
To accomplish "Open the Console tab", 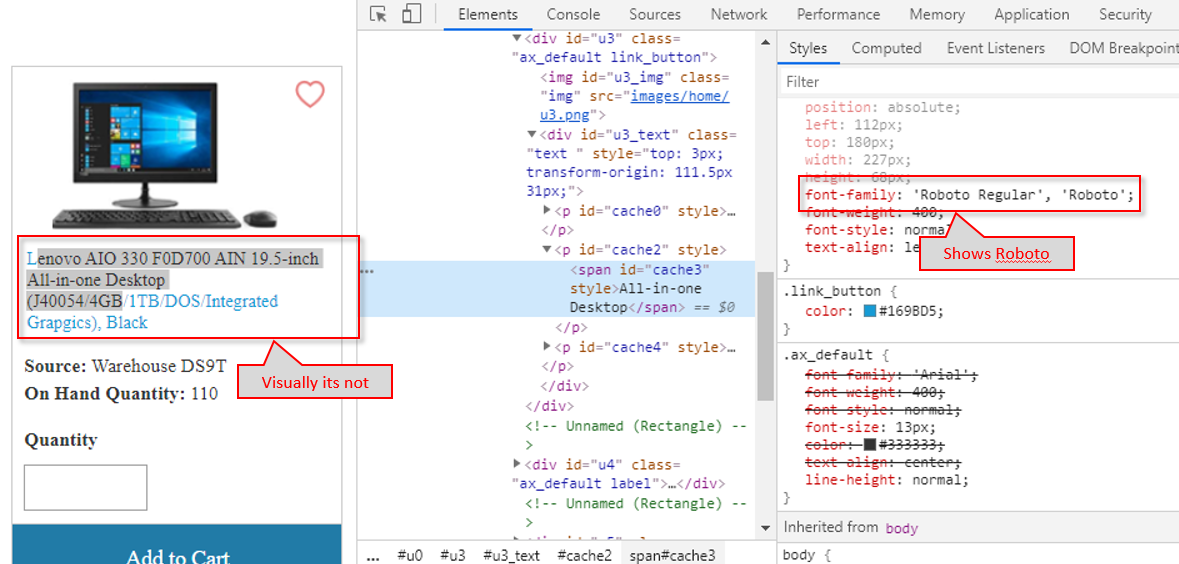I will pyautogui.click(x=573, y=14).
